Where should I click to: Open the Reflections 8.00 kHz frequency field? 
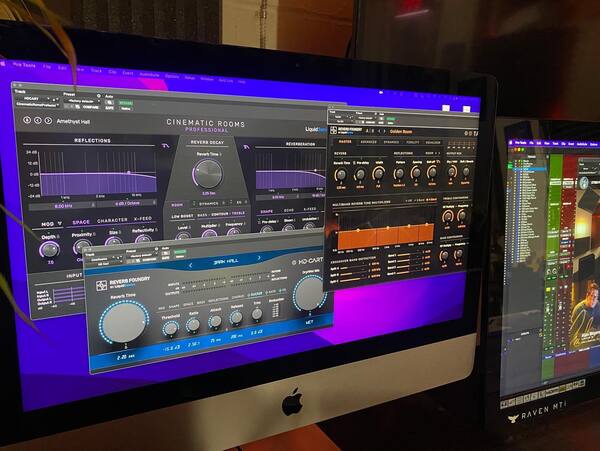[x=61, y=206]
